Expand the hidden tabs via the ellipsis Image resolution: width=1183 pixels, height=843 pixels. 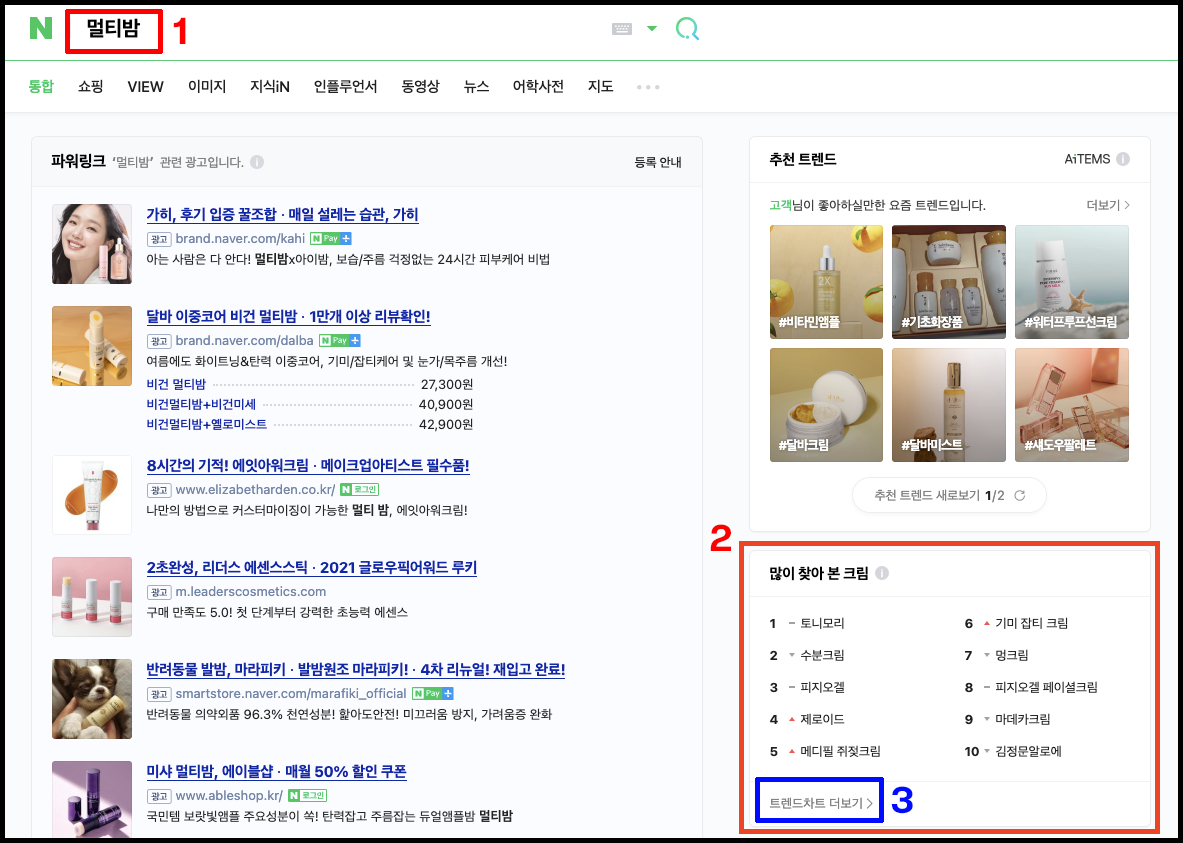(647, 86)
